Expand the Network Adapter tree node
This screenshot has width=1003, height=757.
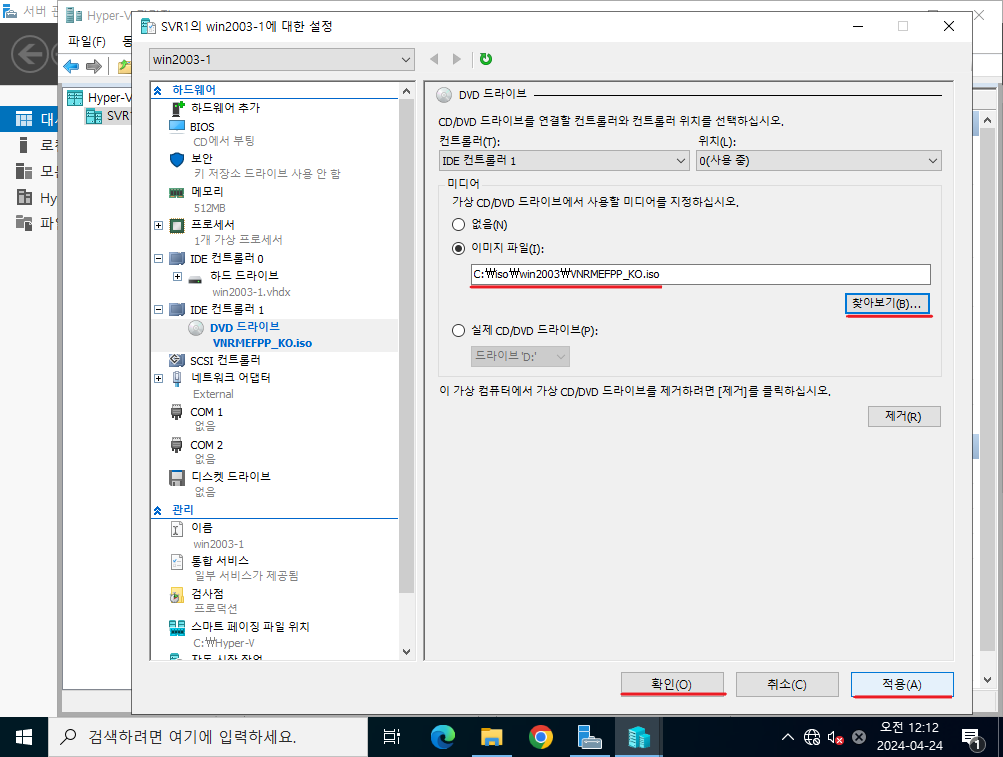159,378
